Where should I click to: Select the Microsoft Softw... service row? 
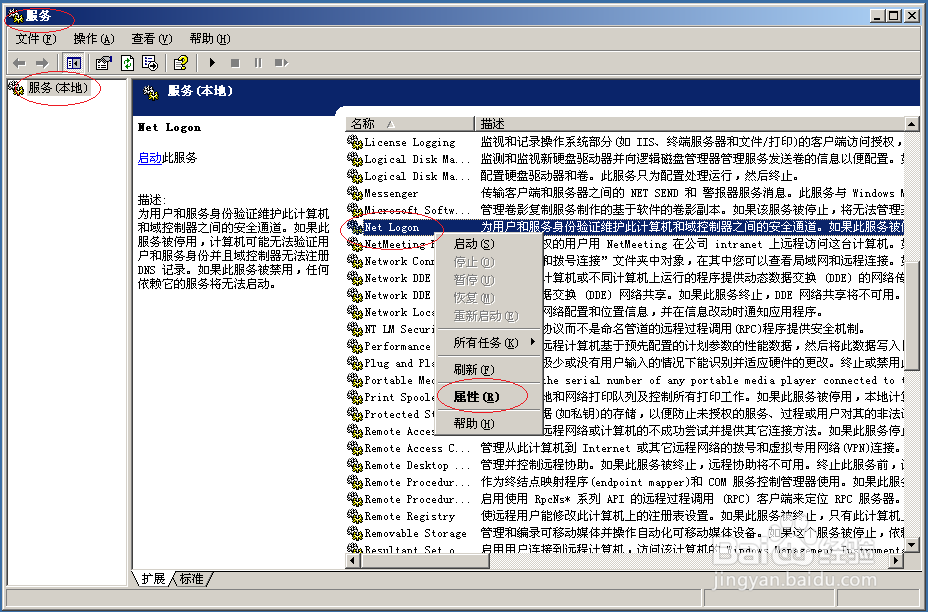(x=625, y=210)
